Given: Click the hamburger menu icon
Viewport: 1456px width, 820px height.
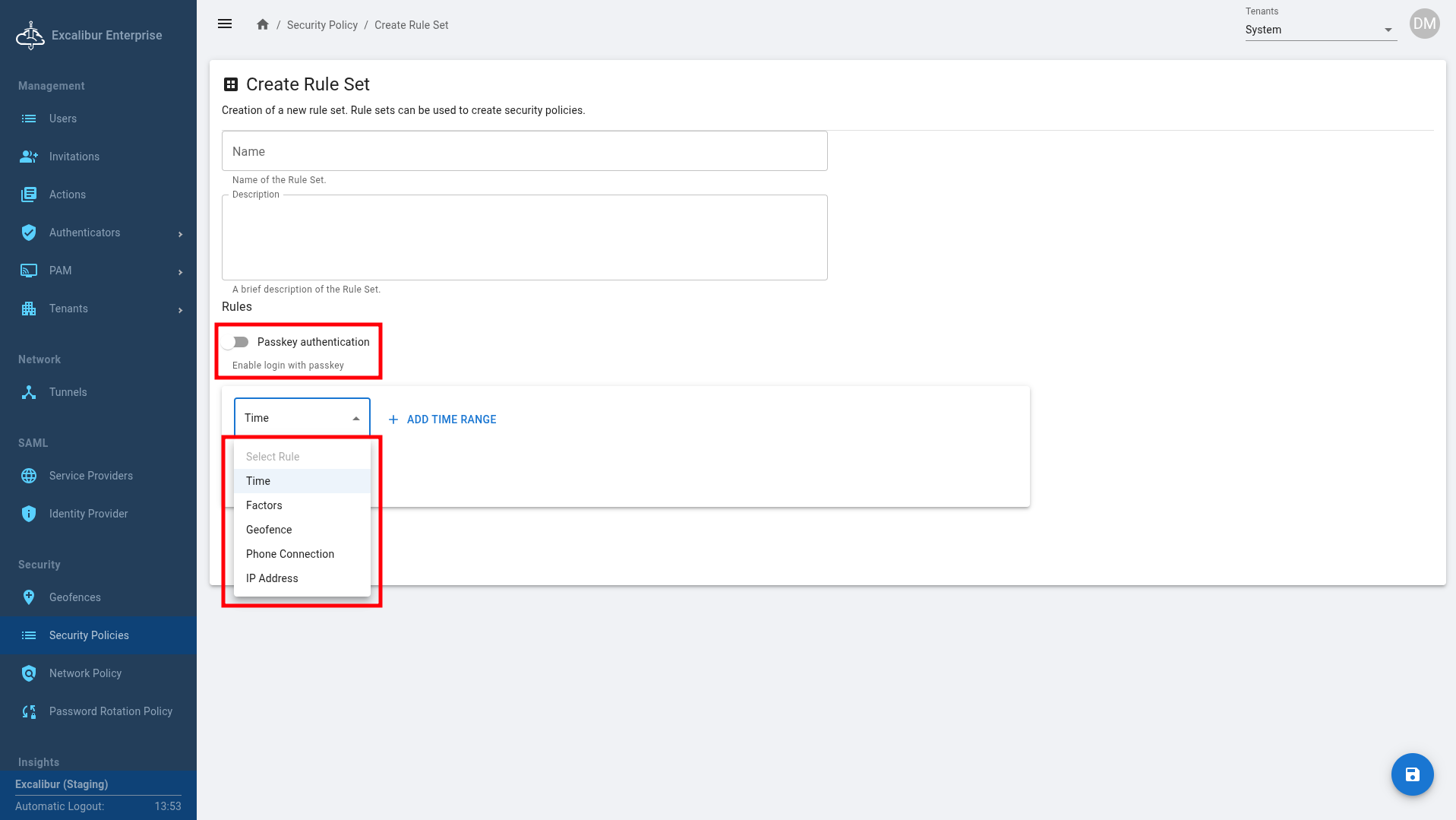Looking at the screenshot, I should click(x=225, y=24).
